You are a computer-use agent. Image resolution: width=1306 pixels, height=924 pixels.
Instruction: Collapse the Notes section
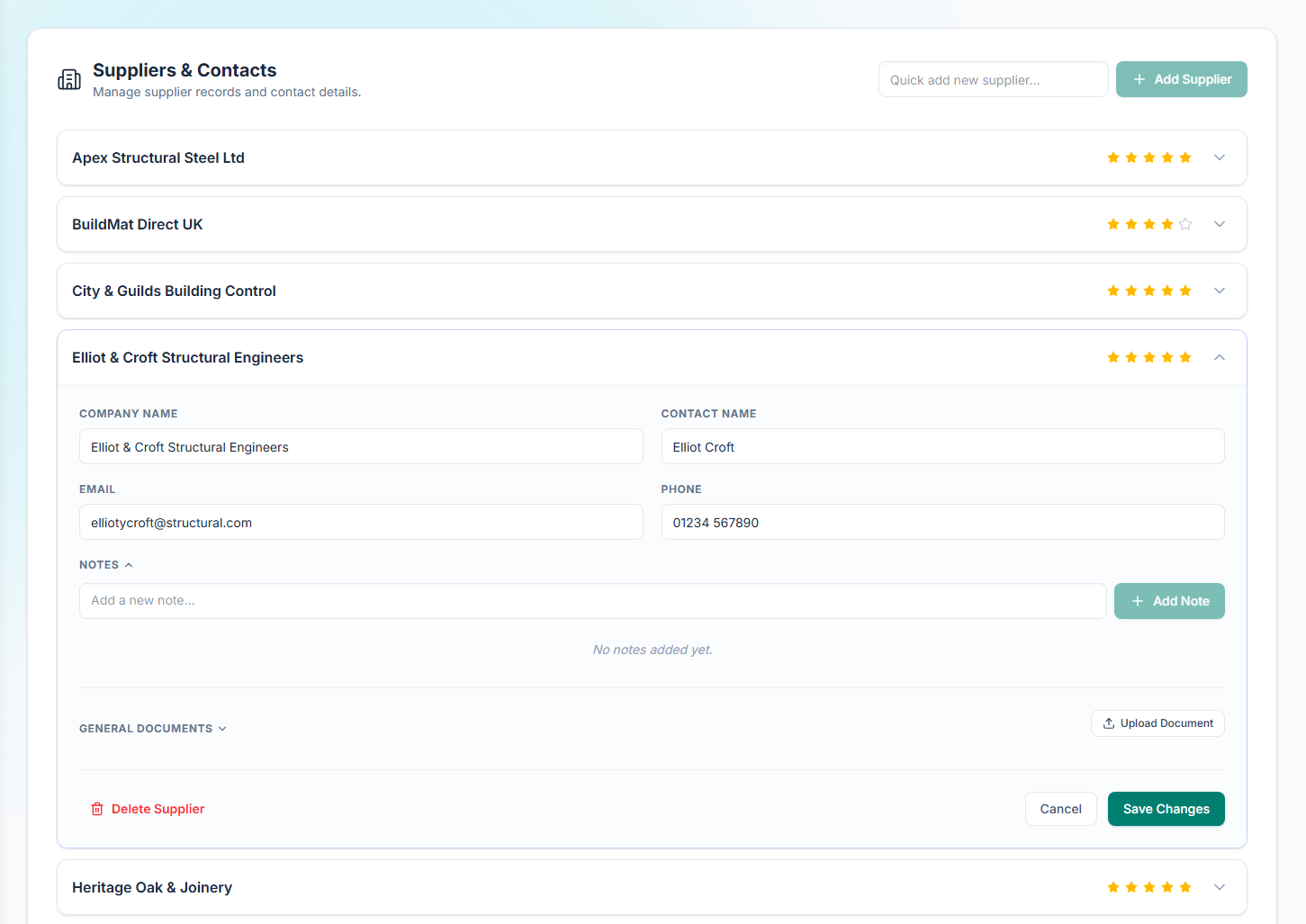coord(106,565)
